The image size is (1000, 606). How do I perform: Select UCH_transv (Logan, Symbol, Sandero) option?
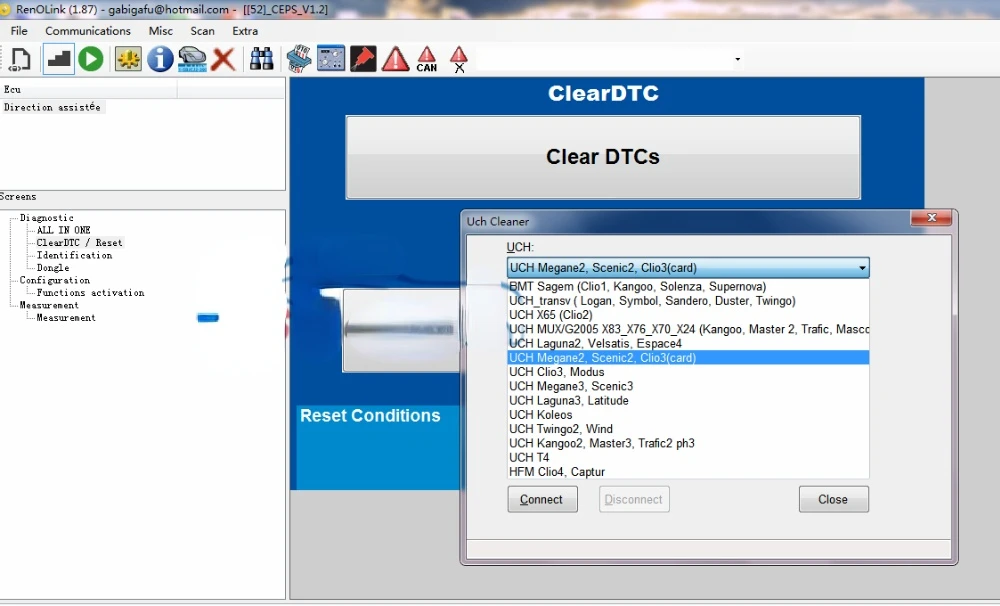pos(688,300)
